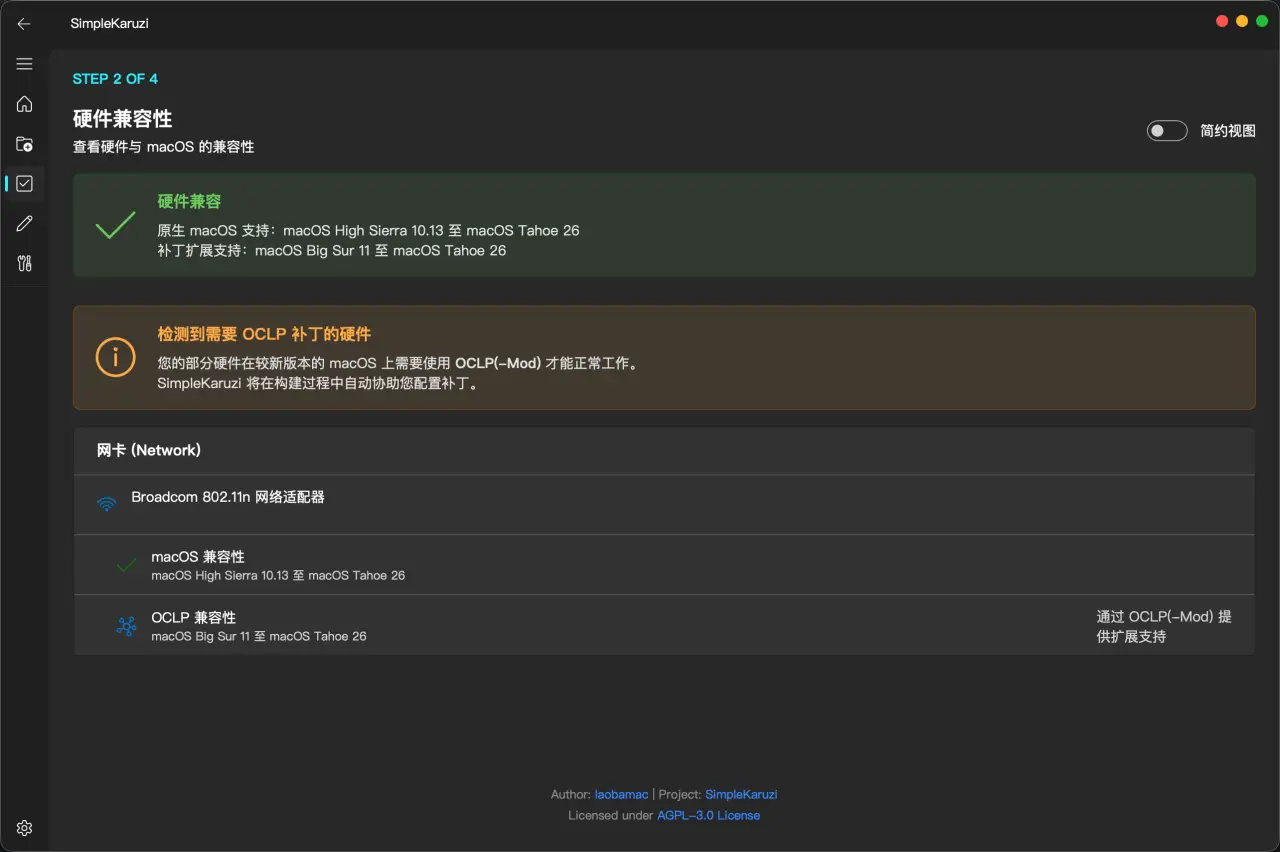Image resolution: width=1280 pixels, height=852 pixels.
Task: Open the pencil edit configuration icon
Action: pyautogui.click(x=24, y=224)
